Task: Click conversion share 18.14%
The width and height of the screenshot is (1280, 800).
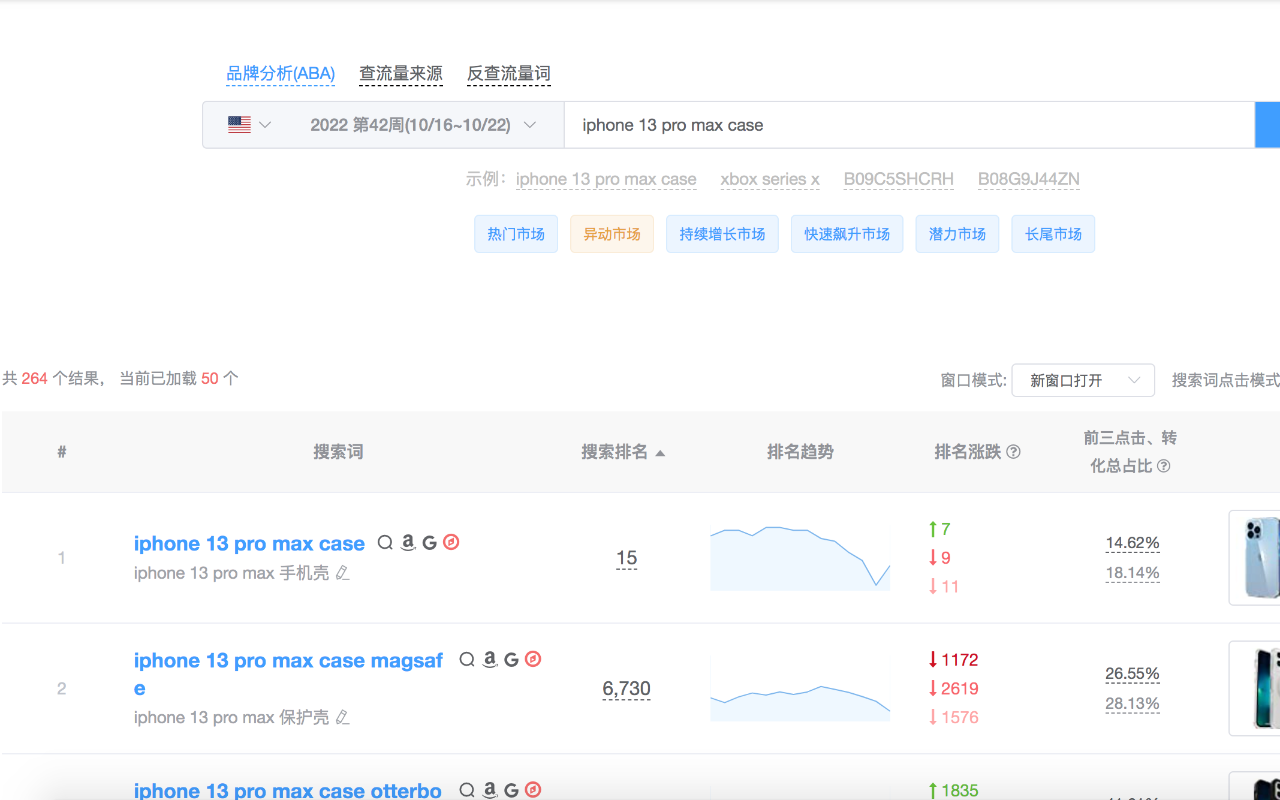Action: pyautogui.click(x=1132, y=573)
